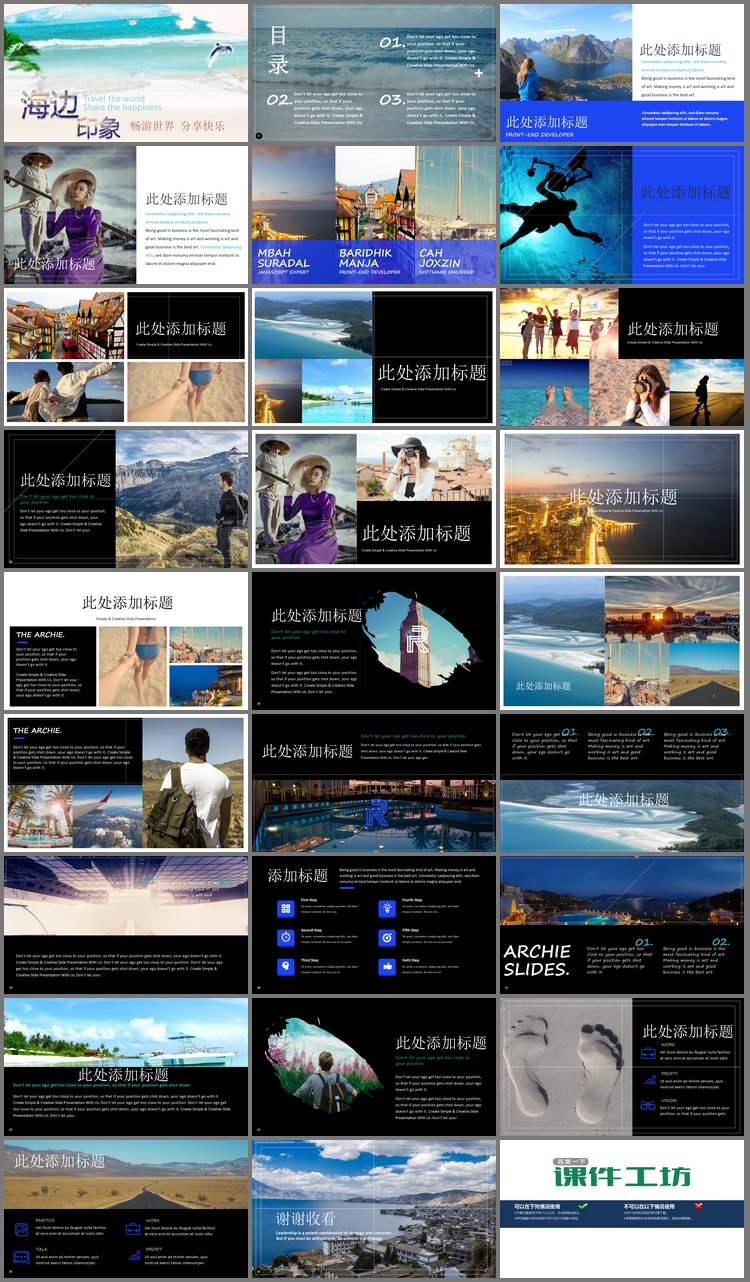The height and width of the screenshot is (1282, 750).
Task: Click the VISION glasses icon on footprints slide
Action: pos(648,1106)
